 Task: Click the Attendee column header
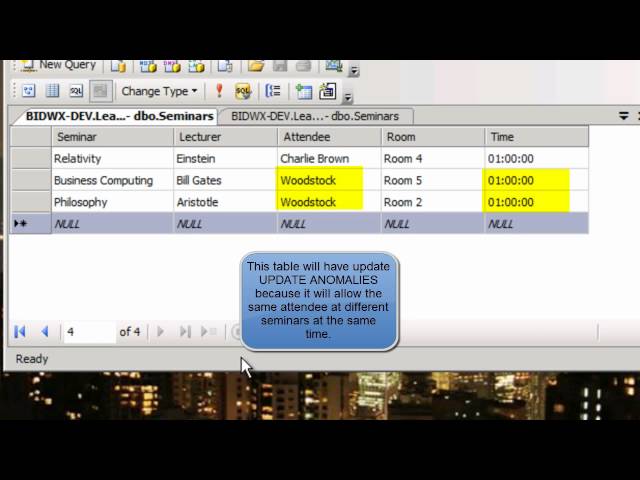329,137
